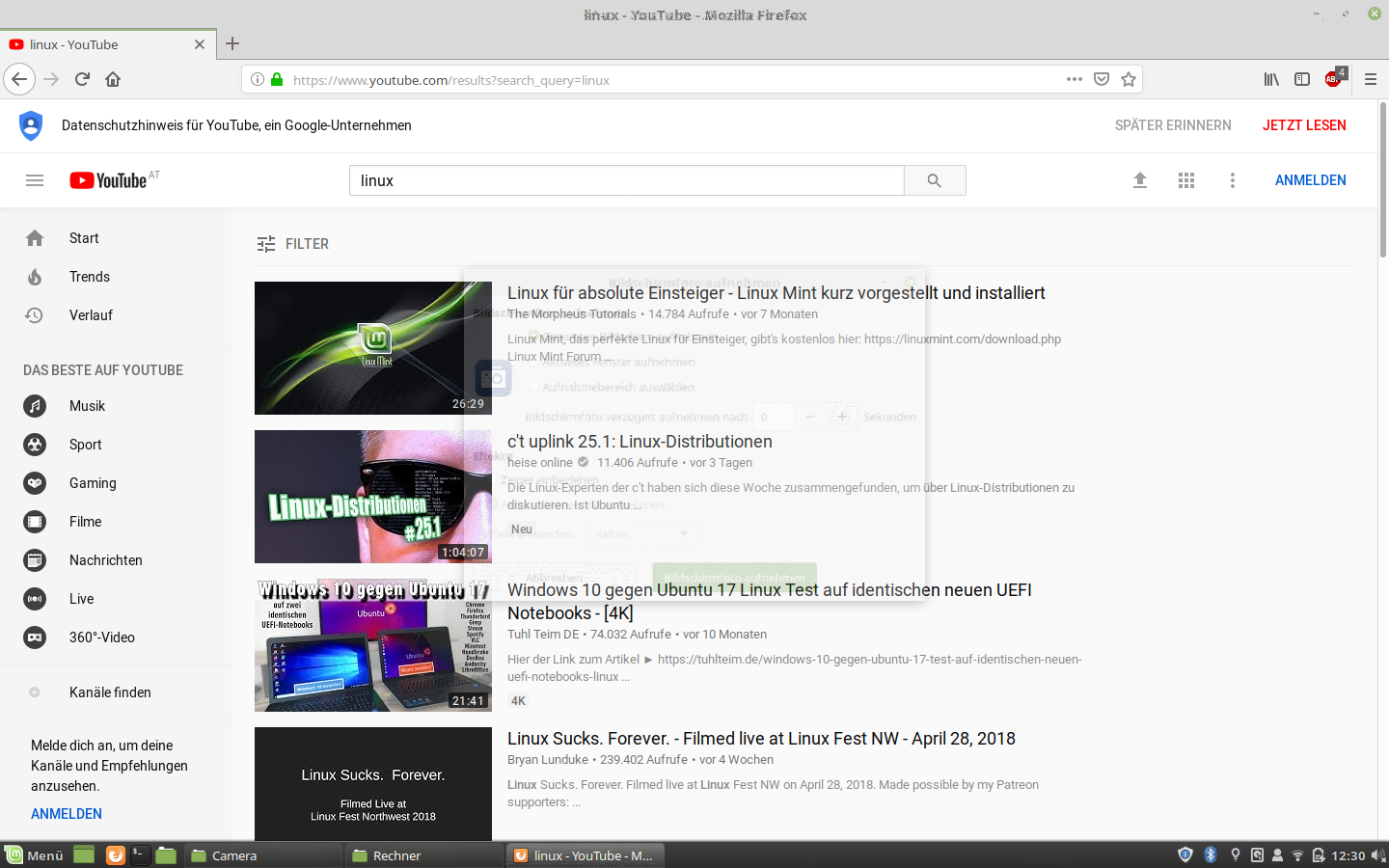Viewport: 1389px width, 868px height.
Task: Expand the search FILTER options
Action: point(293,244)
